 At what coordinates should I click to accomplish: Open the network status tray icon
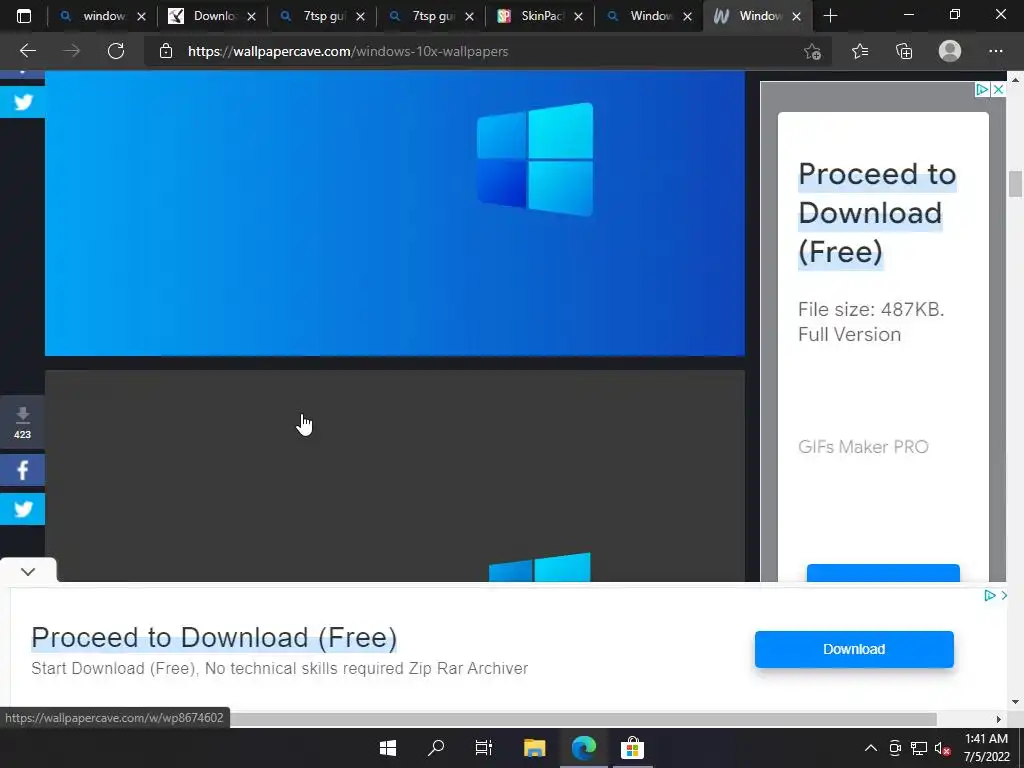(919, 748)
